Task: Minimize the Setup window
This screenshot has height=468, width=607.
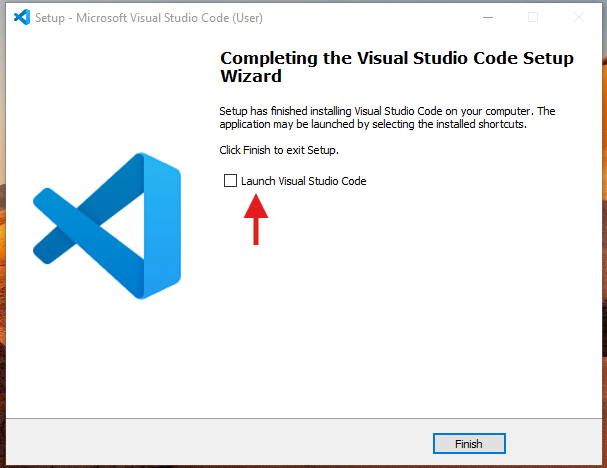Action: pyautogui.click(x=488, y=17)
